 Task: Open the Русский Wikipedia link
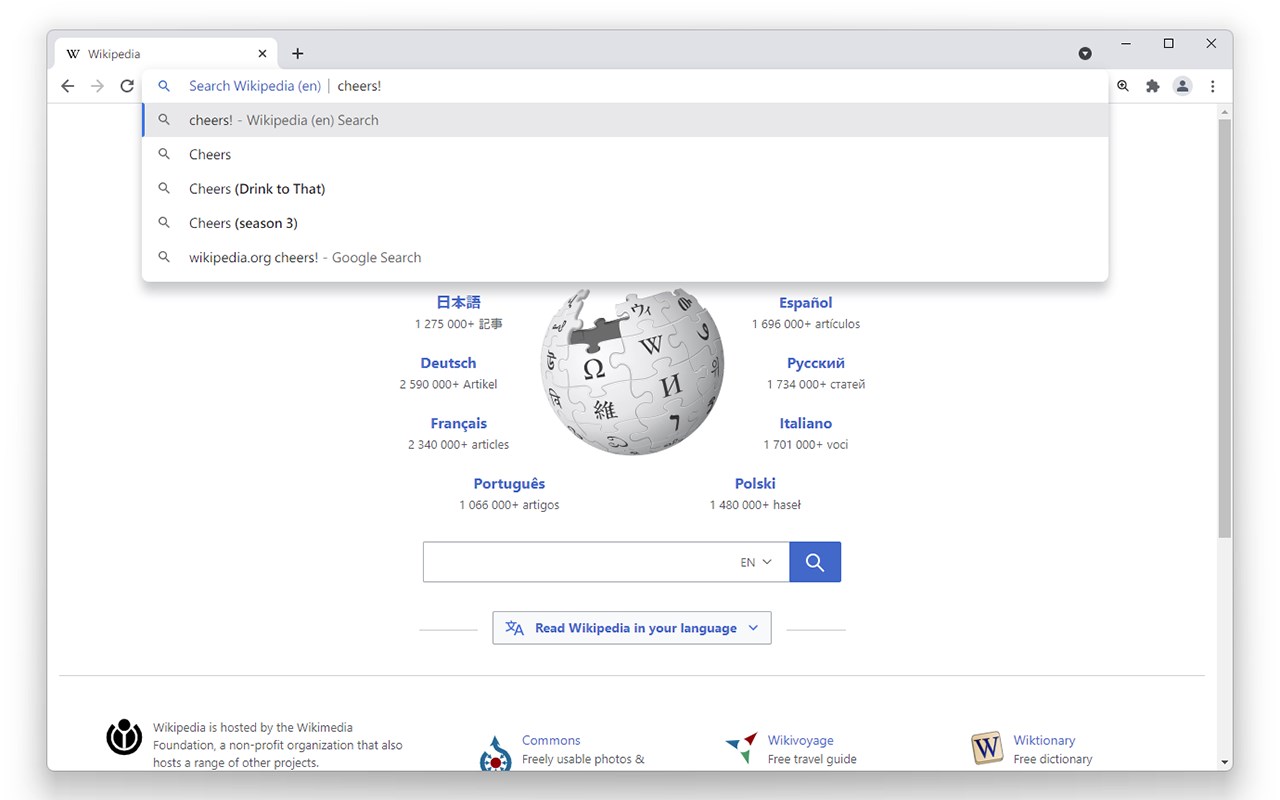click(816, 363)
